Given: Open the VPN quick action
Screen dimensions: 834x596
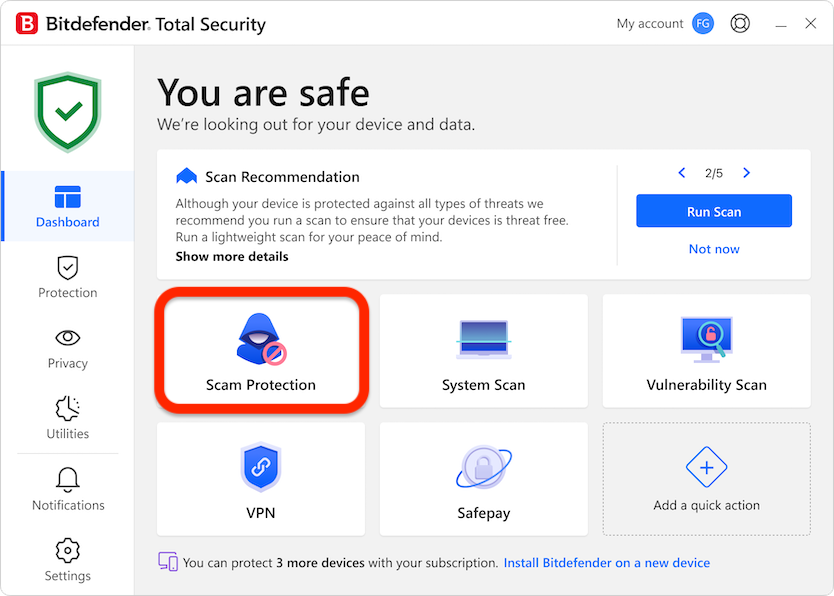Looking at the screenshot, I should (x=261, y=479).
